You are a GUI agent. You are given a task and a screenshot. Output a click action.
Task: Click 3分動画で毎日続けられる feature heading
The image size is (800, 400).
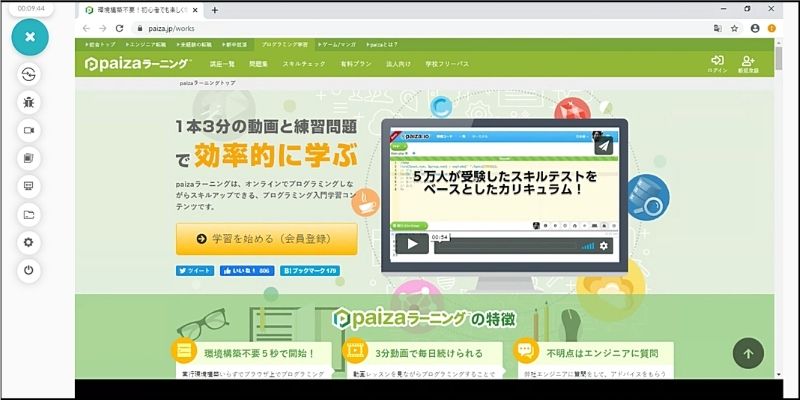(x=429, y=353)
